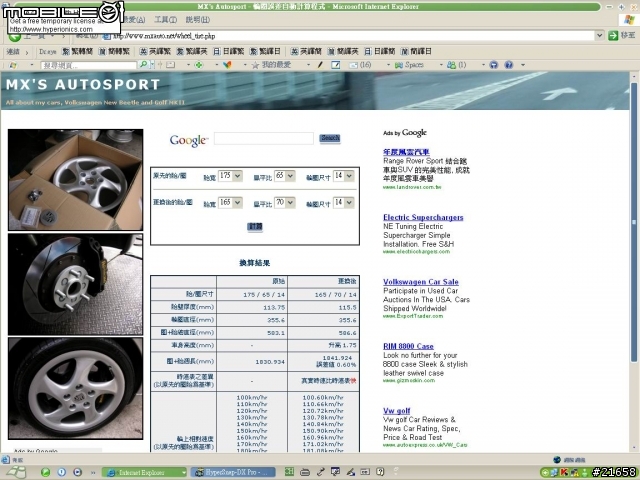Click the form fill icon on MSN toolbar
The width and height of the screenshot is (640, 480).
(336, 65)
